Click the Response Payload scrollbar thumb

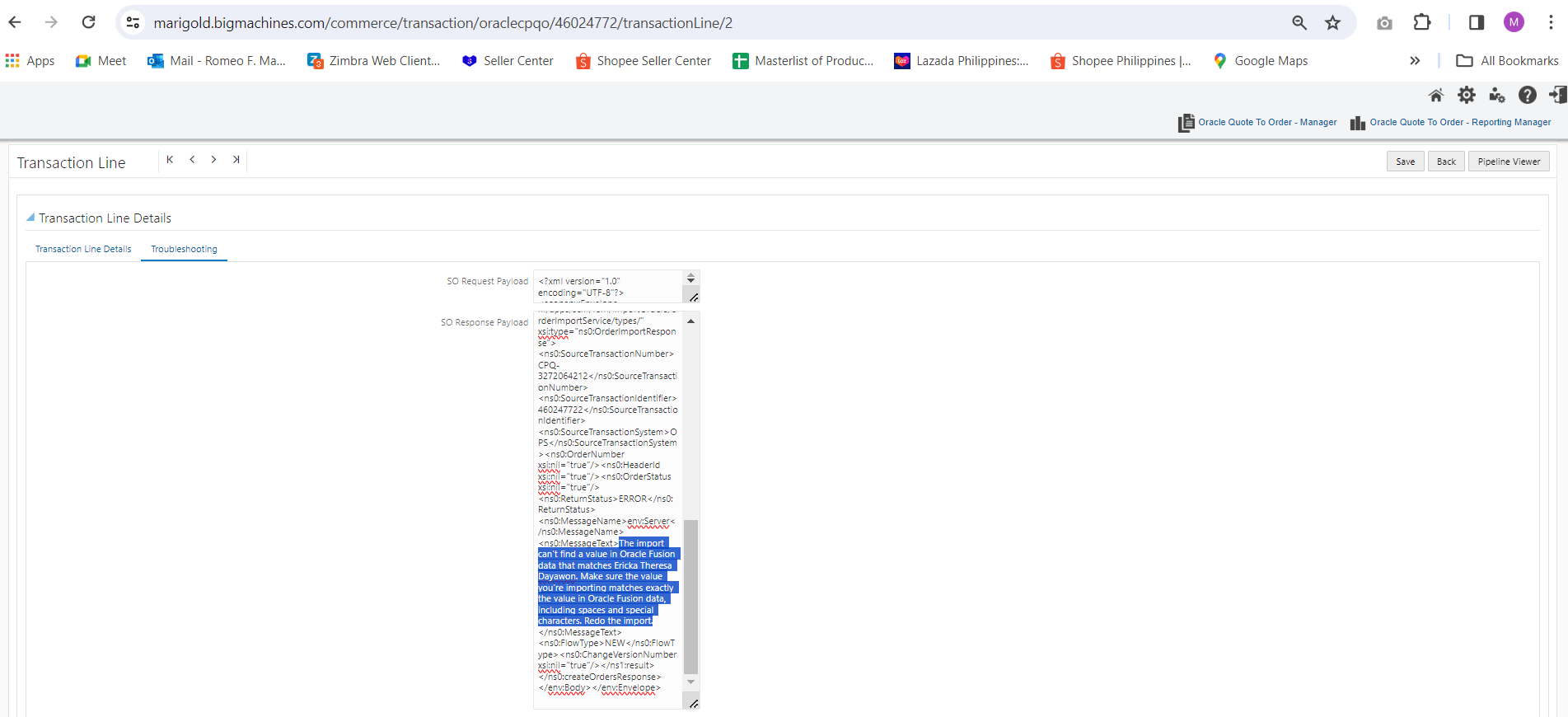coord(690,597)
